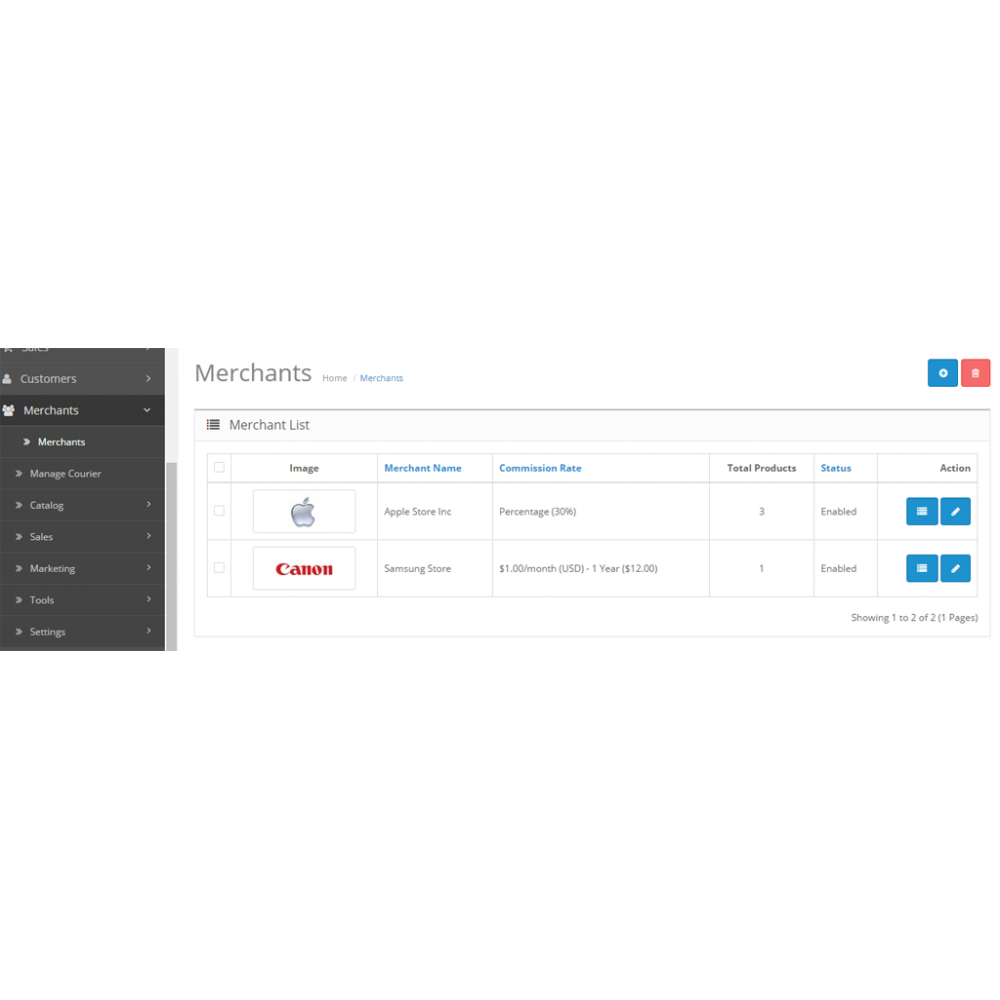Tick the checkbox for the Apple Store Inc row
1000x1000 pixels.
pos(219,511)
